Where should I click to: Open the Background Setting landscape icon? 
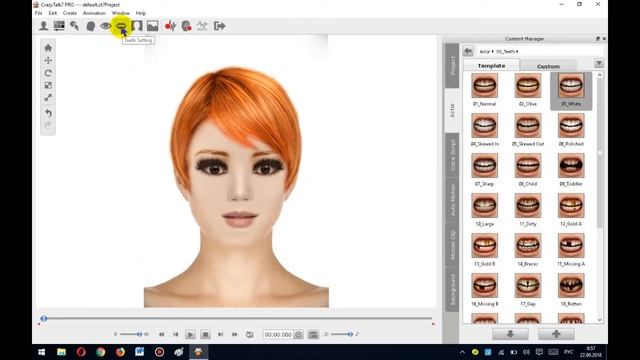click(x=153, y=26)
